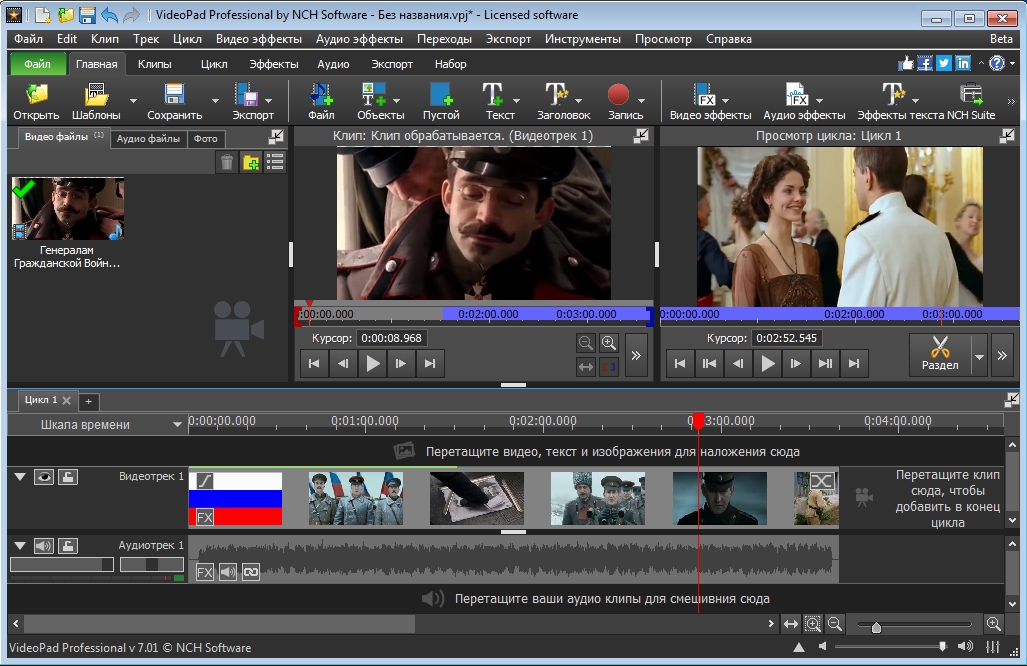1027x666 pixels.
Task: Open the Переходы menu
Action: (x=444, y=39)
